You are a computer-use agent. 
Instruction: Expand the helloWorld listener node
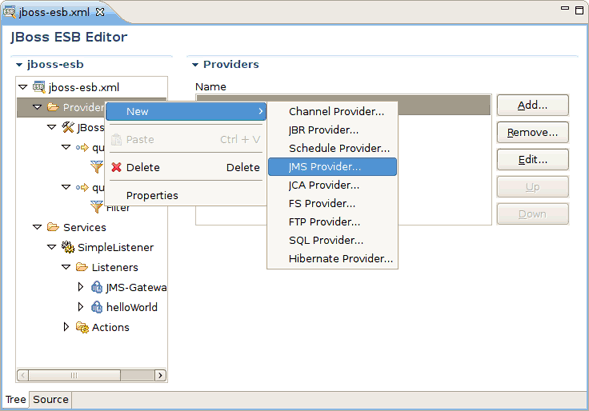[80, 307]
